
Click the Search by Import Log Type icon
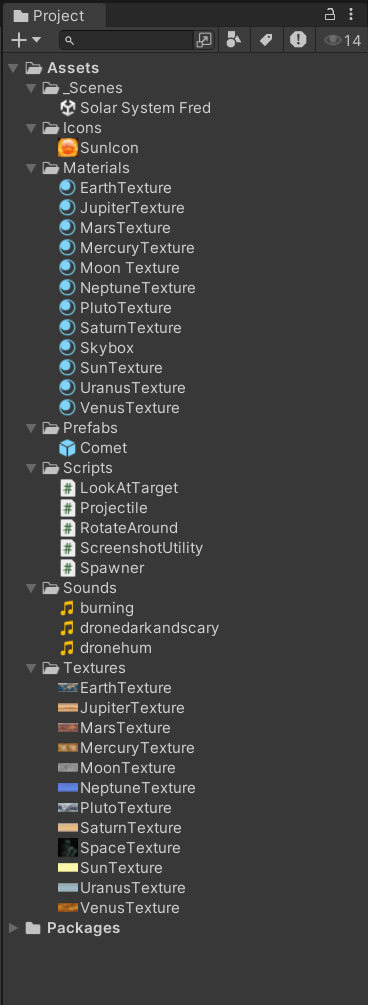click(x=298, y=40)
